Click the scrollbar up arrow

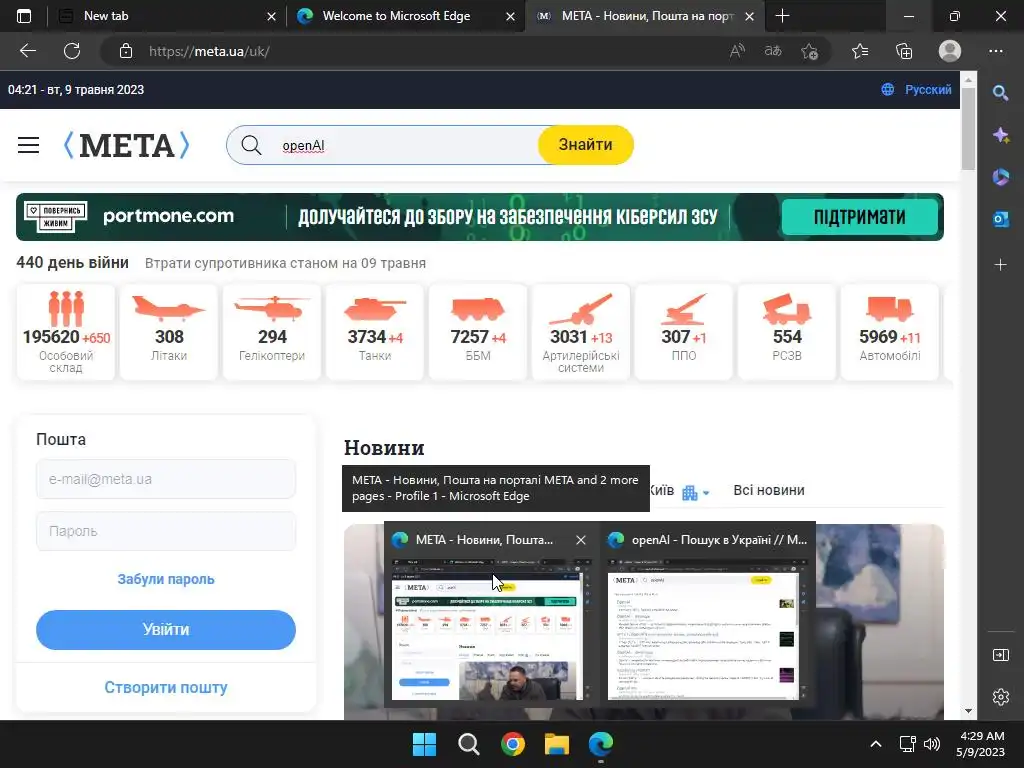click(968, 80)
